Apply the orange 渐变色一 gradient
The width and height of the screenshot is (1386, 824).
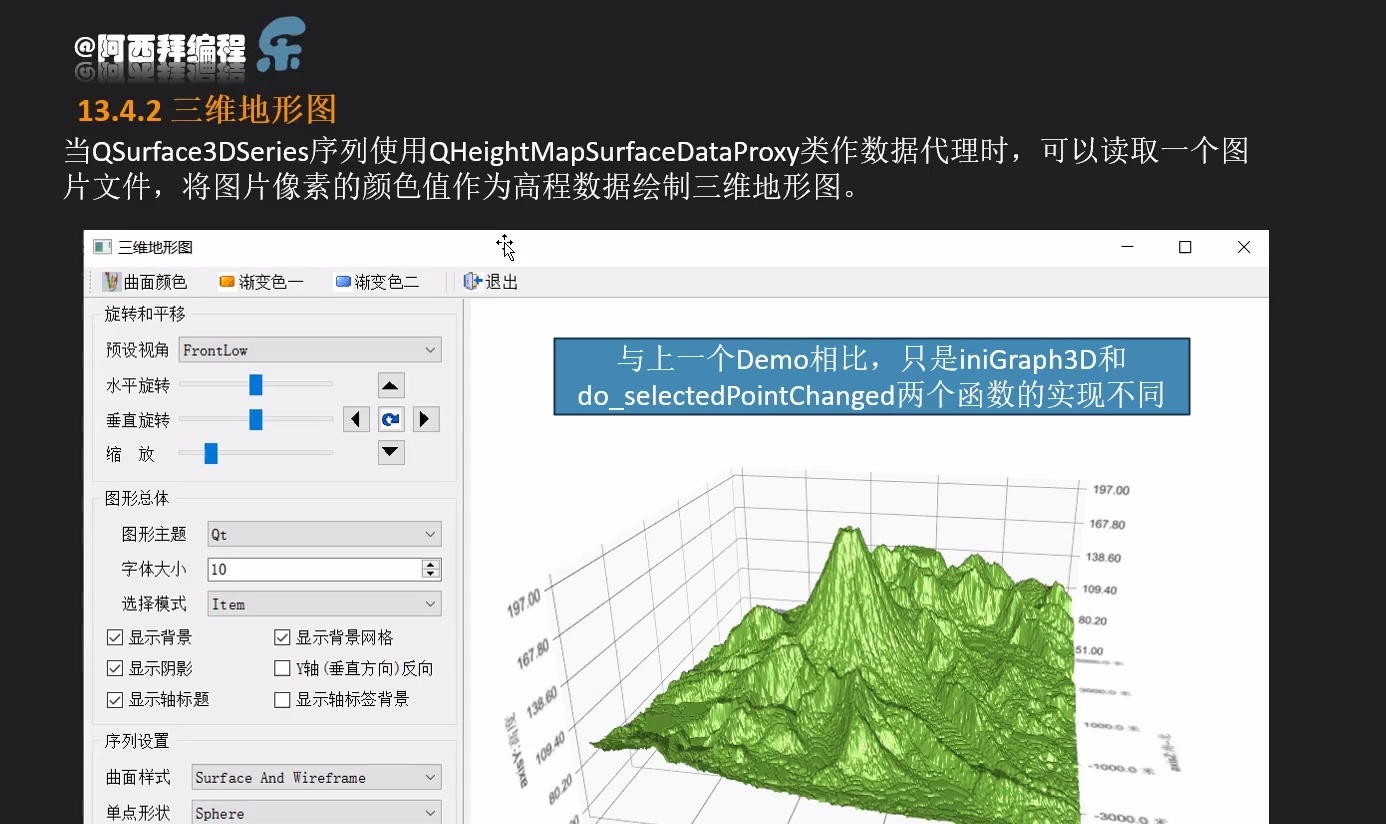click(x=227, y=282)
